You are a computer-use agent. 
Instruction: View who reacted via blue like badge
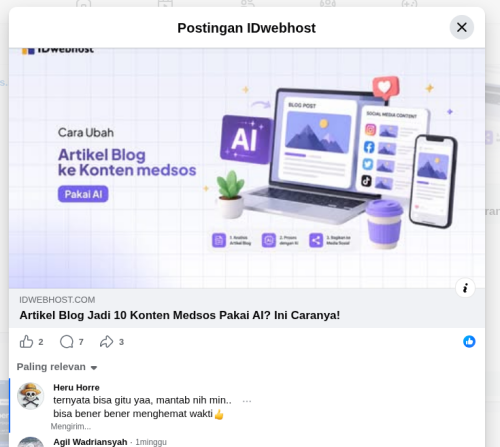click(x=469, y=342)
